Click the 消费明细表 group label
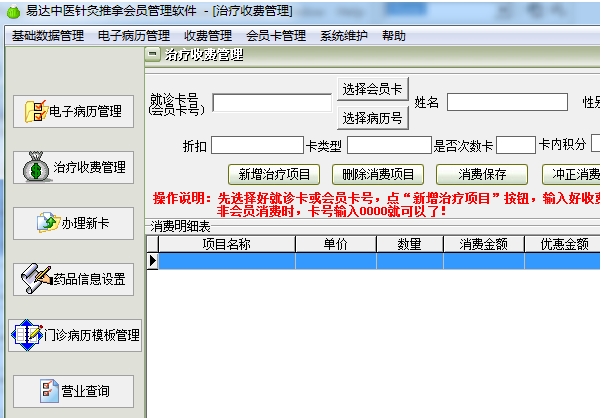604x418 pixels. click(x=180, y=227)
